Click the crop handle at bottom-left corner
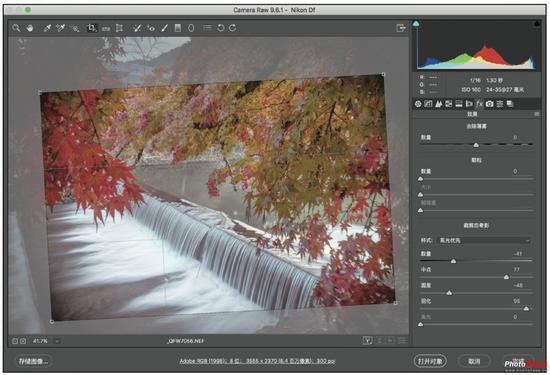This screenshot has height=375, width=550. pyautogui.click(x=52, y=321)
